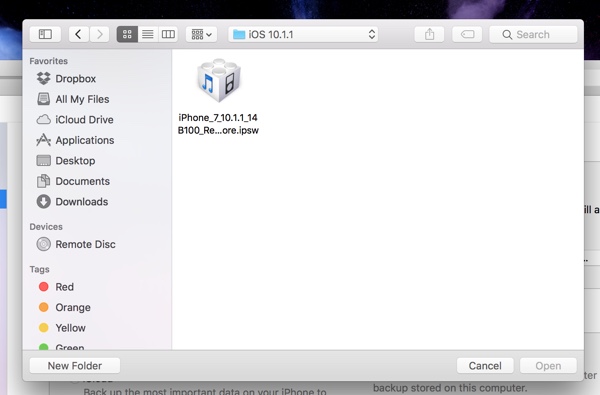Switch to list view
Image resolution: width=600 pixels, height=395 pixels.
[x=148, y=34]
